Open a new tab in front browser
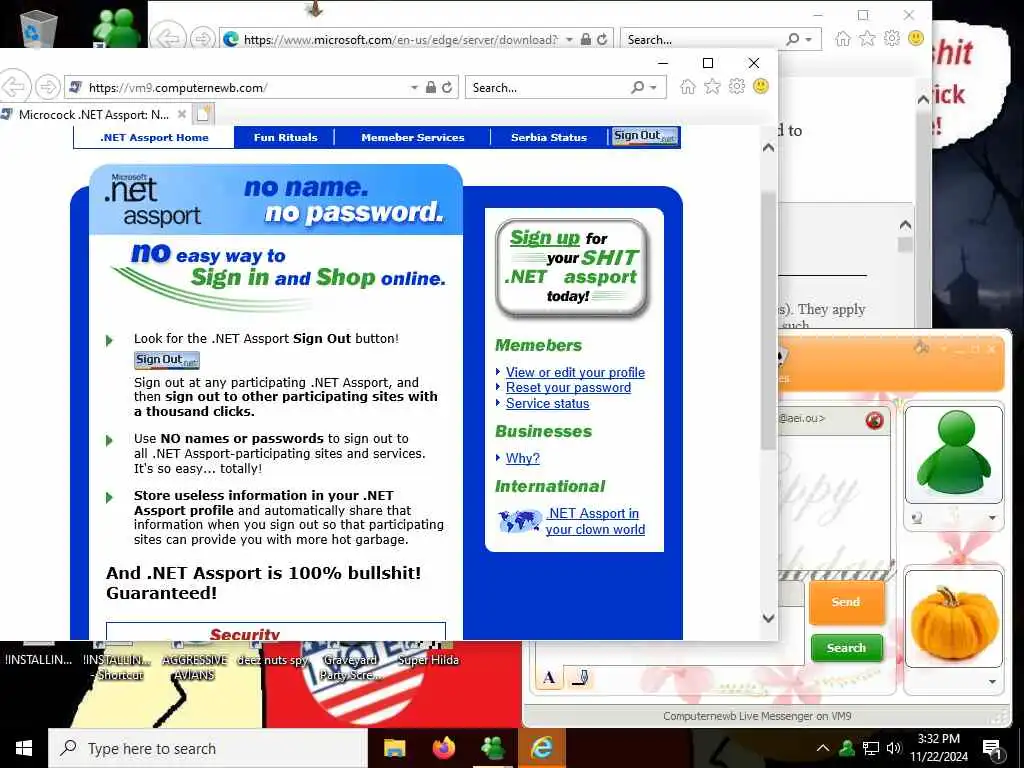The width and height of the screenshot is (1024, 768). point(204,114)
